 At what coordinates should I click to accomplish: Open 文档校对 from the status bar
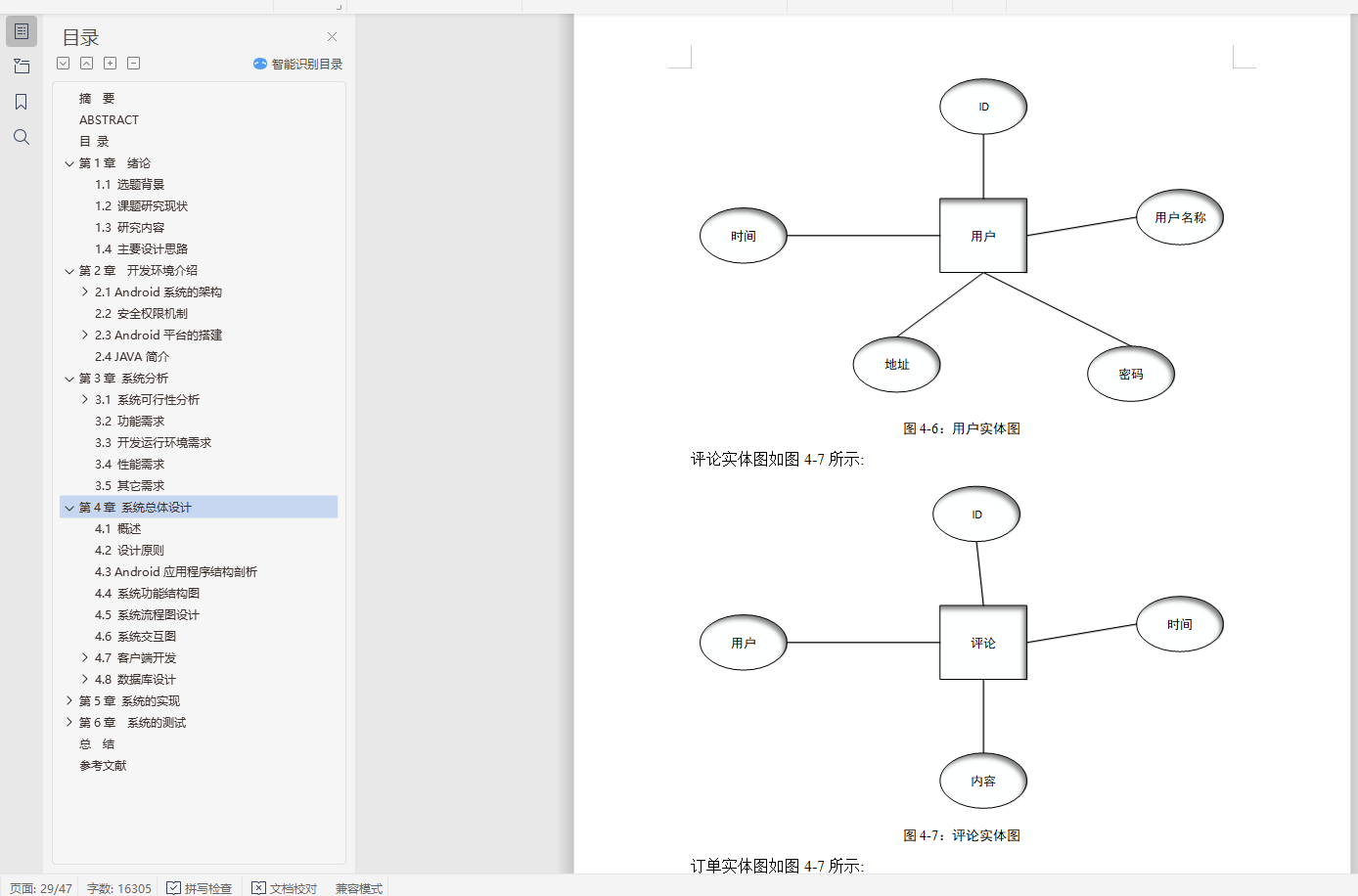click(x=285, y=888)
